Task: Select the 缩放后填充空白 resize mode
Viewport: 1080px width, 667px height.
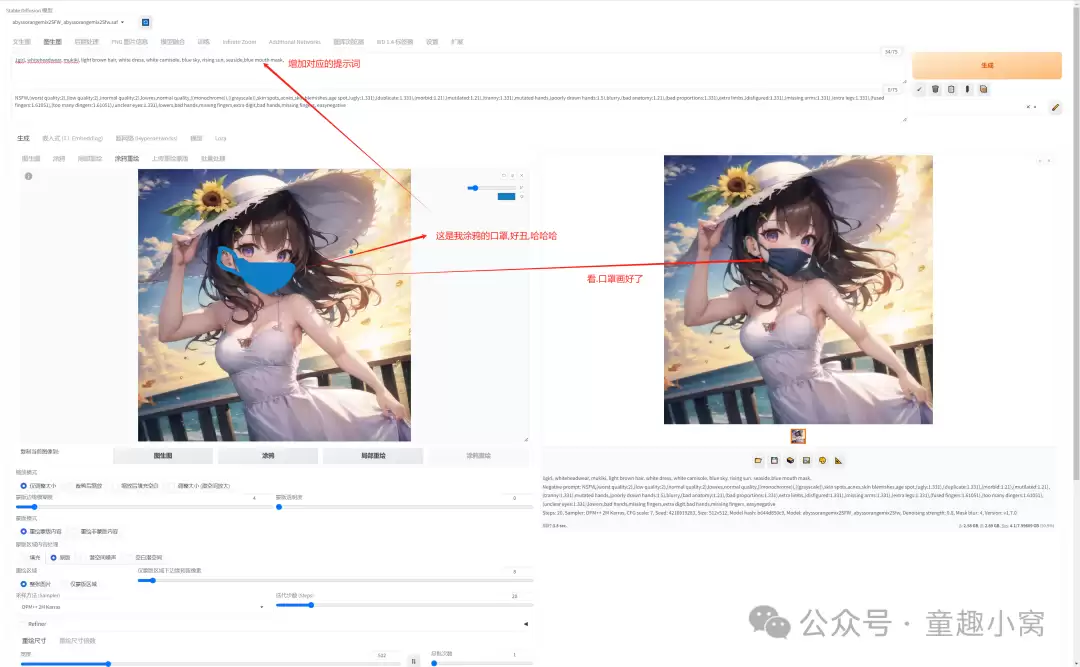Action: pyautogui.click(x=135, y=486)
